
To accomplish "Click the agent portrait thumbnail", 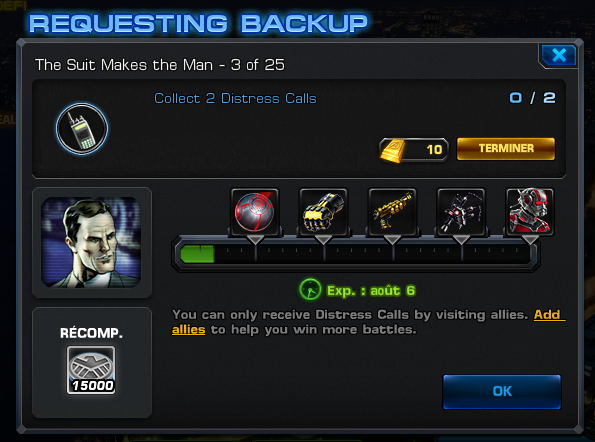I will point(91,242).
